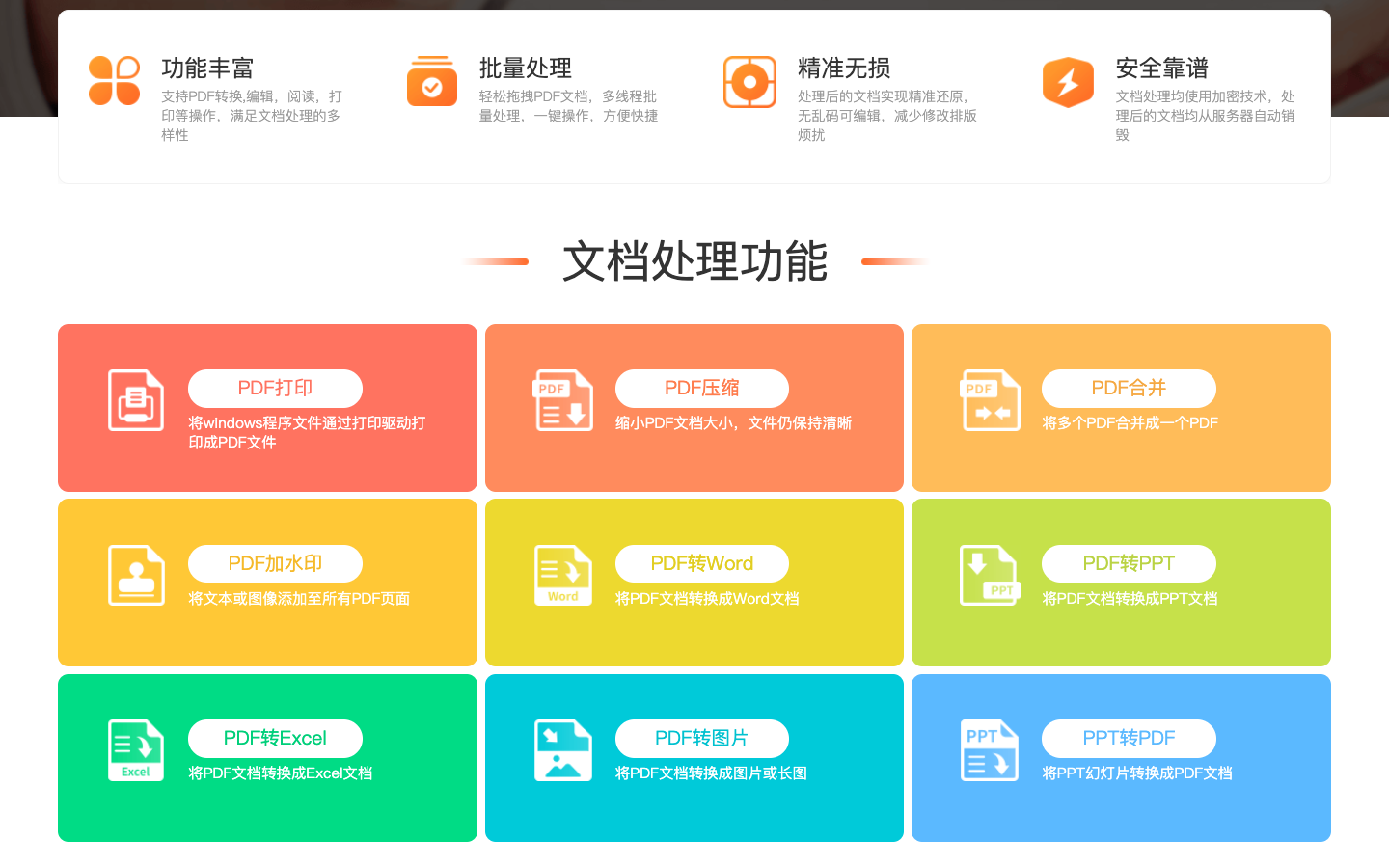This screenshot has height=868, width=1389.
Task: Click the 精准无损 target icon
Action: click(750, 81)
